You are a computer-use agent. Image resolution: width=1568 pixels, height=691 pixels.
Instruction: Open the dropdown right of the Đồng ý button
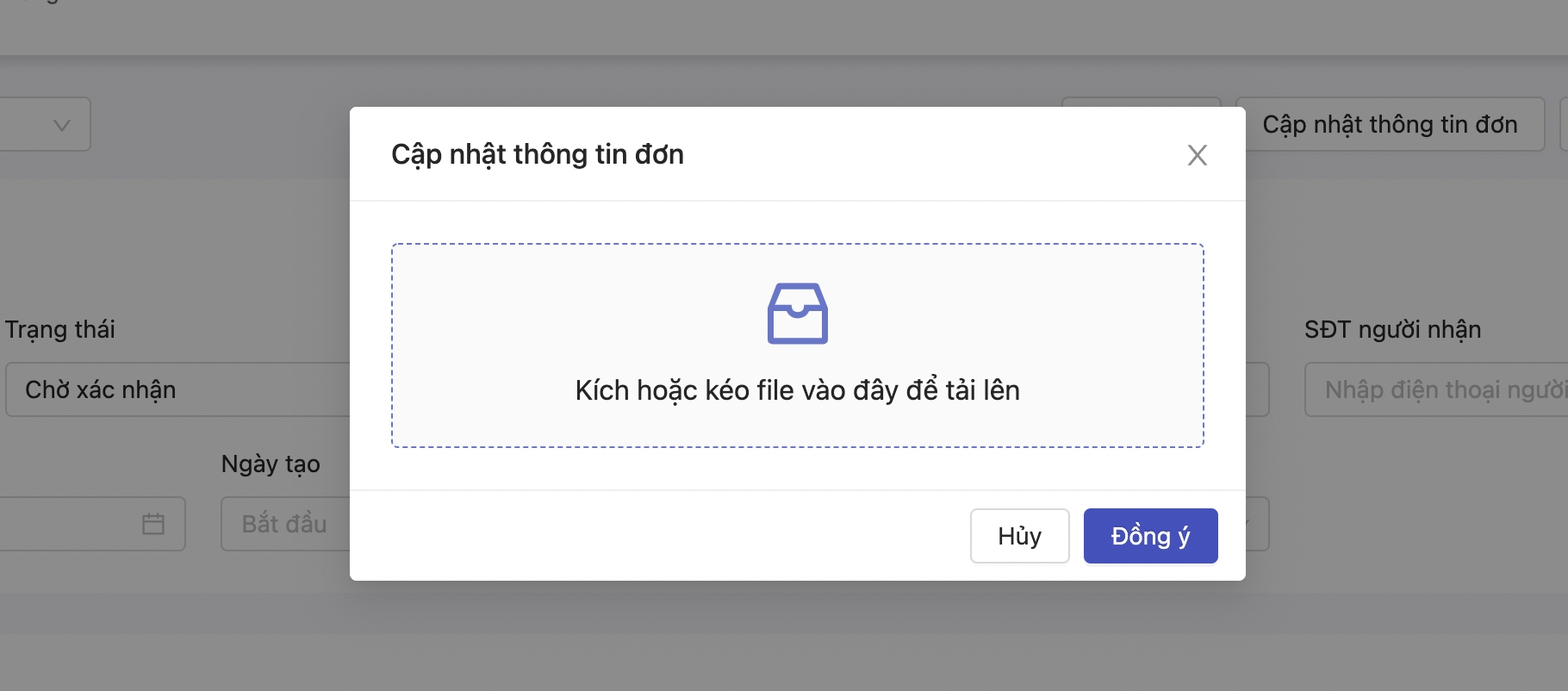point(1256,524)
